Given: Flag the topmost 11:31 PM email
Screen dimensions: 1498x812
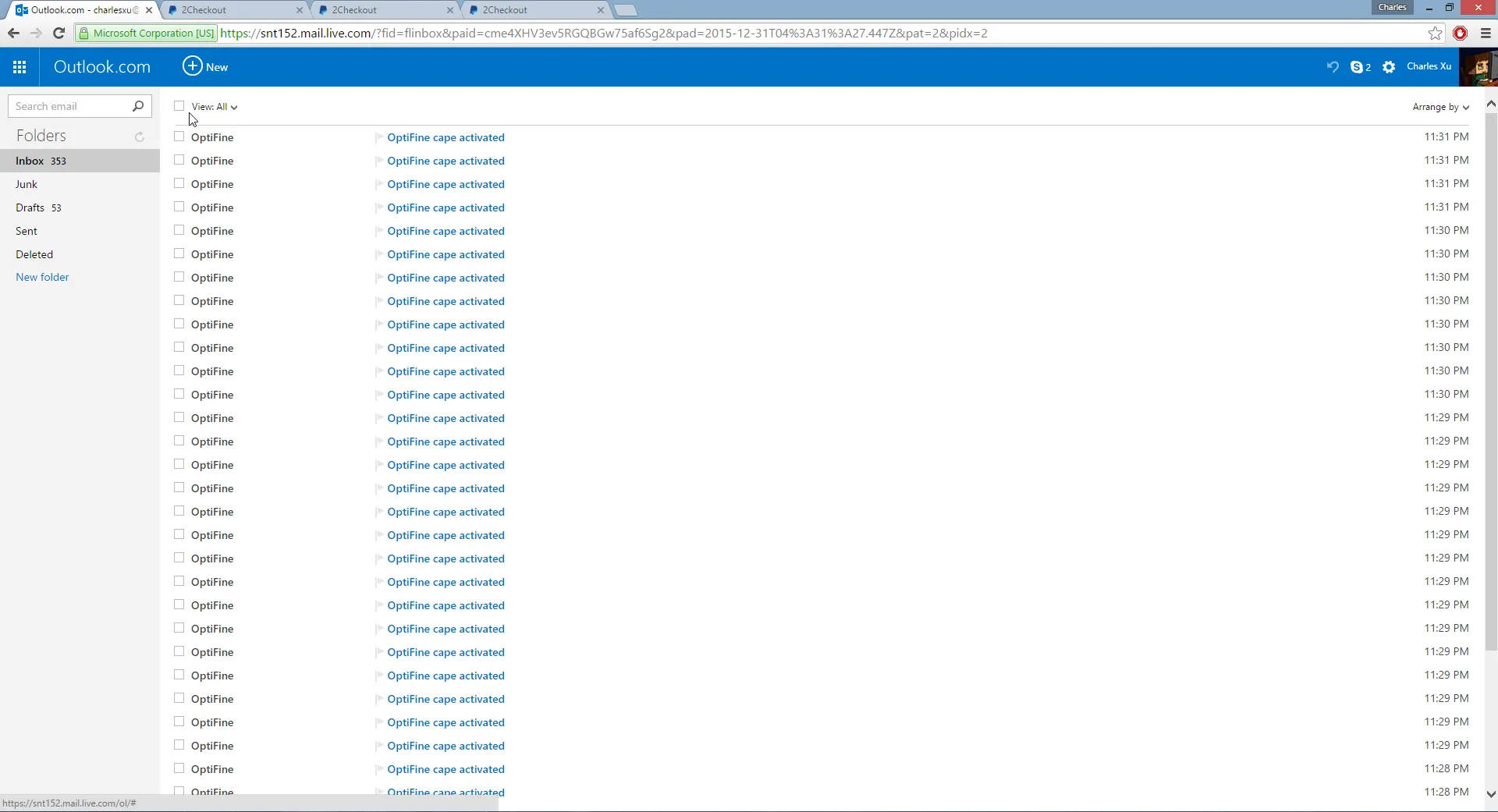Looking at the screenshot, I should tap(379, 137).
